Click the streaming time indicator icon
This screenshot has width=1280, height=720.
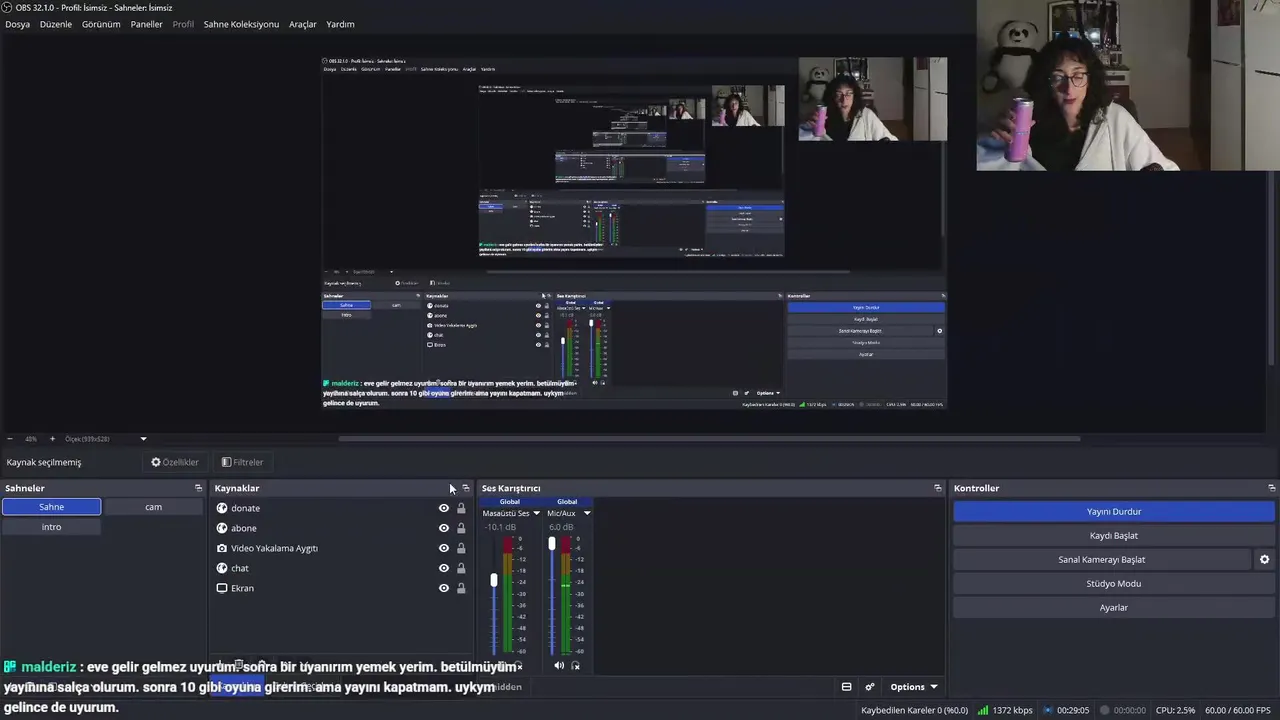click(1048, 710)
